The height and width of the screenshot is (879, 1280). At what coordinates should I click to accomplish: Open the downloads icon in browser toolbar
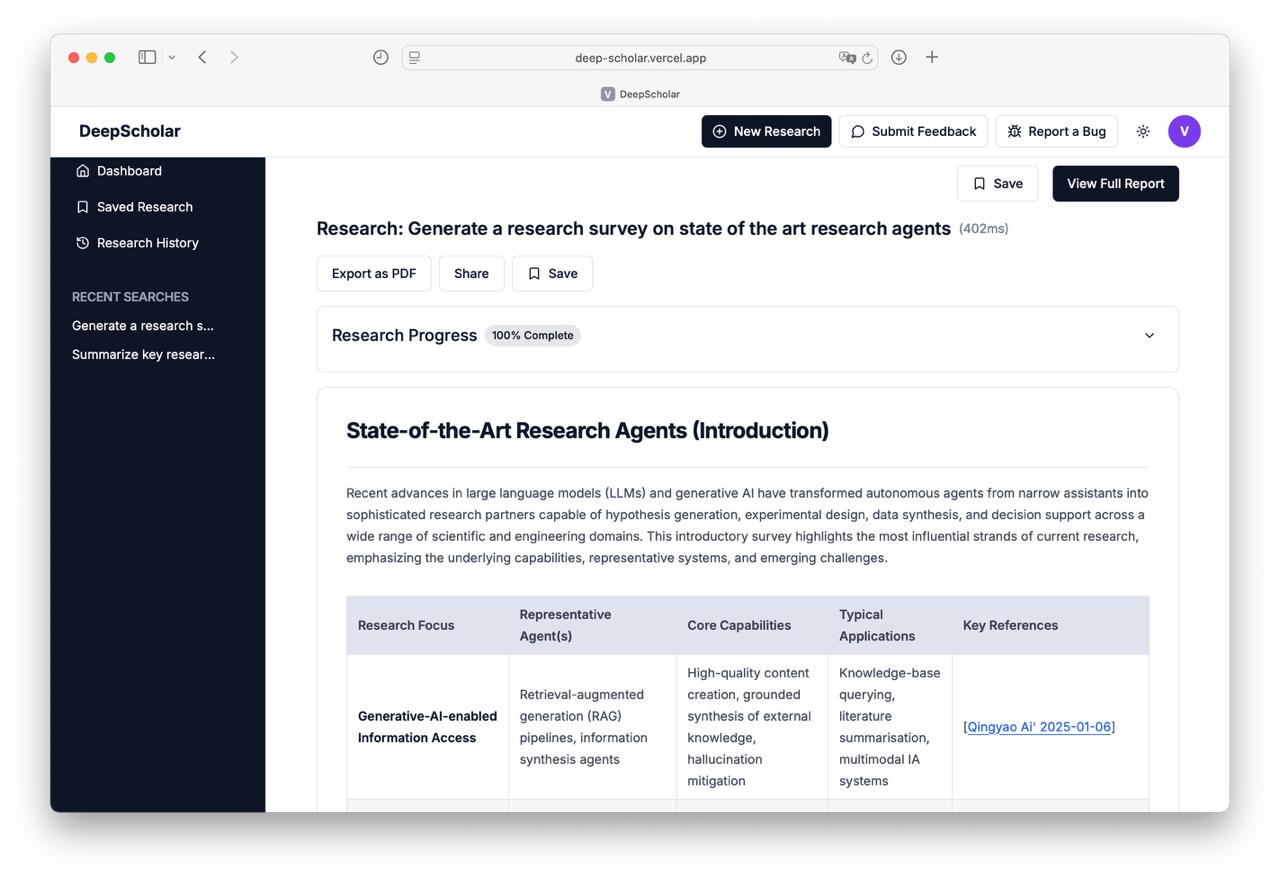(x=899, y=57)
